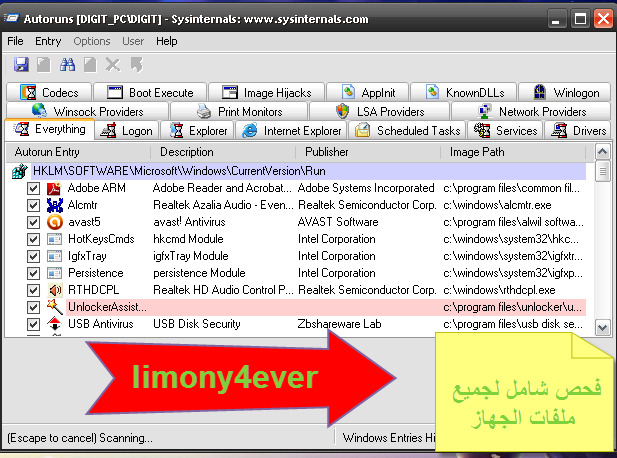The image size is (617, 458).
Task: Uncheck the Persistence checkbox
Action: click(33, 273)
